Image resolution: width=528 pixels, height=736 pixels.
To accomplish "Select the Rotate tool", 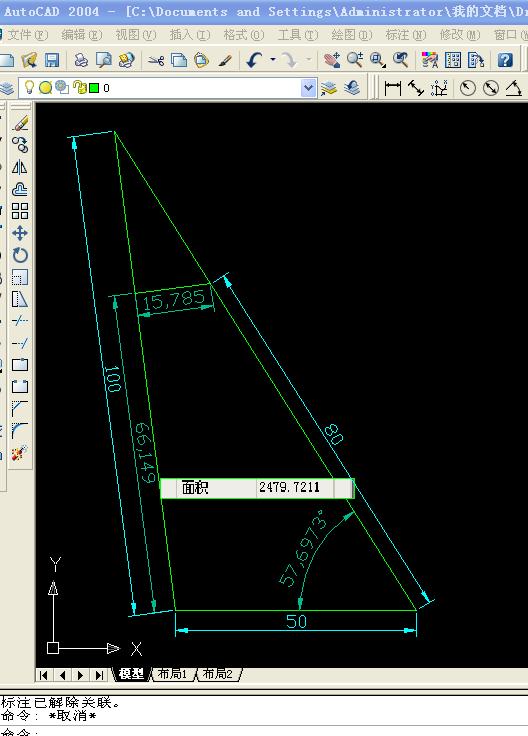I will (20, 255).
